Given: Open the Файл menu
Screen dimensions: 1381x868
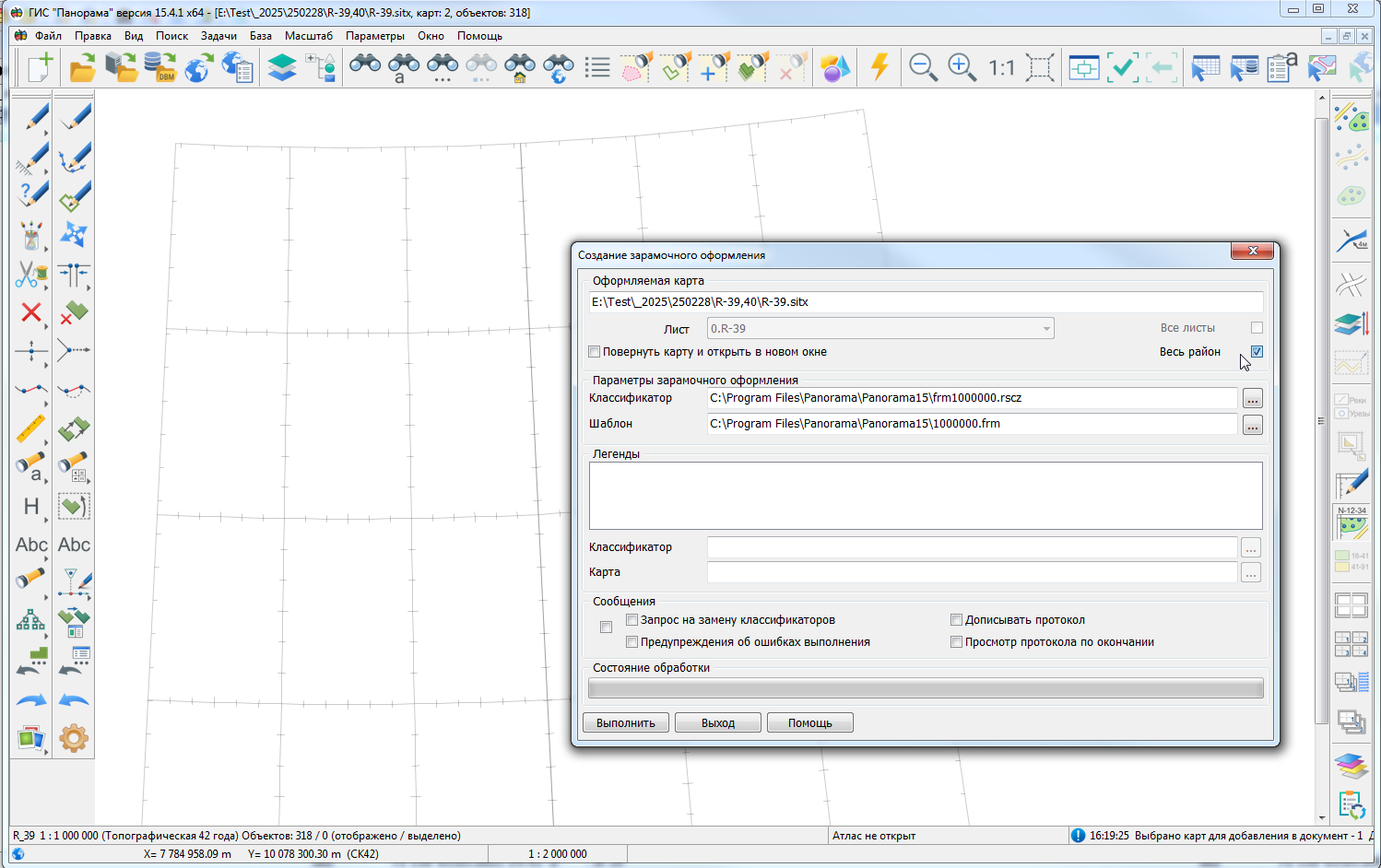Looking at the screenshot, I should coord(48,36).
